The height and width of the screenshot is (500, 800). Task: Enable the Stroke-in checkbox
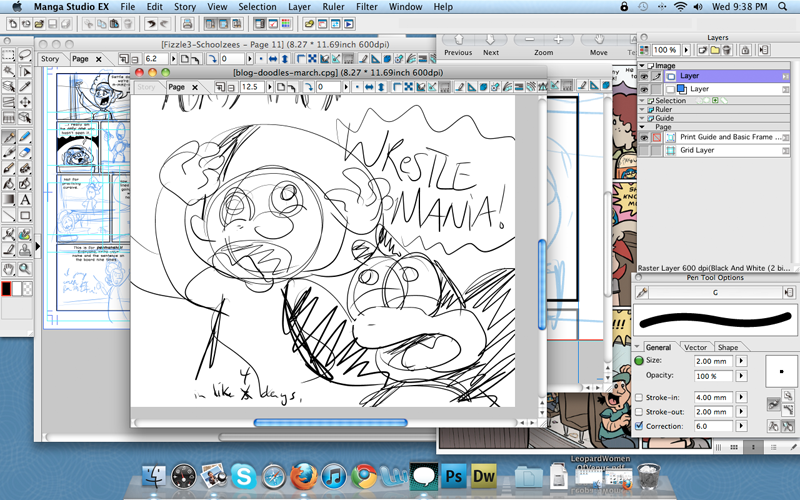pyautogui.click(x=639, y=397)
